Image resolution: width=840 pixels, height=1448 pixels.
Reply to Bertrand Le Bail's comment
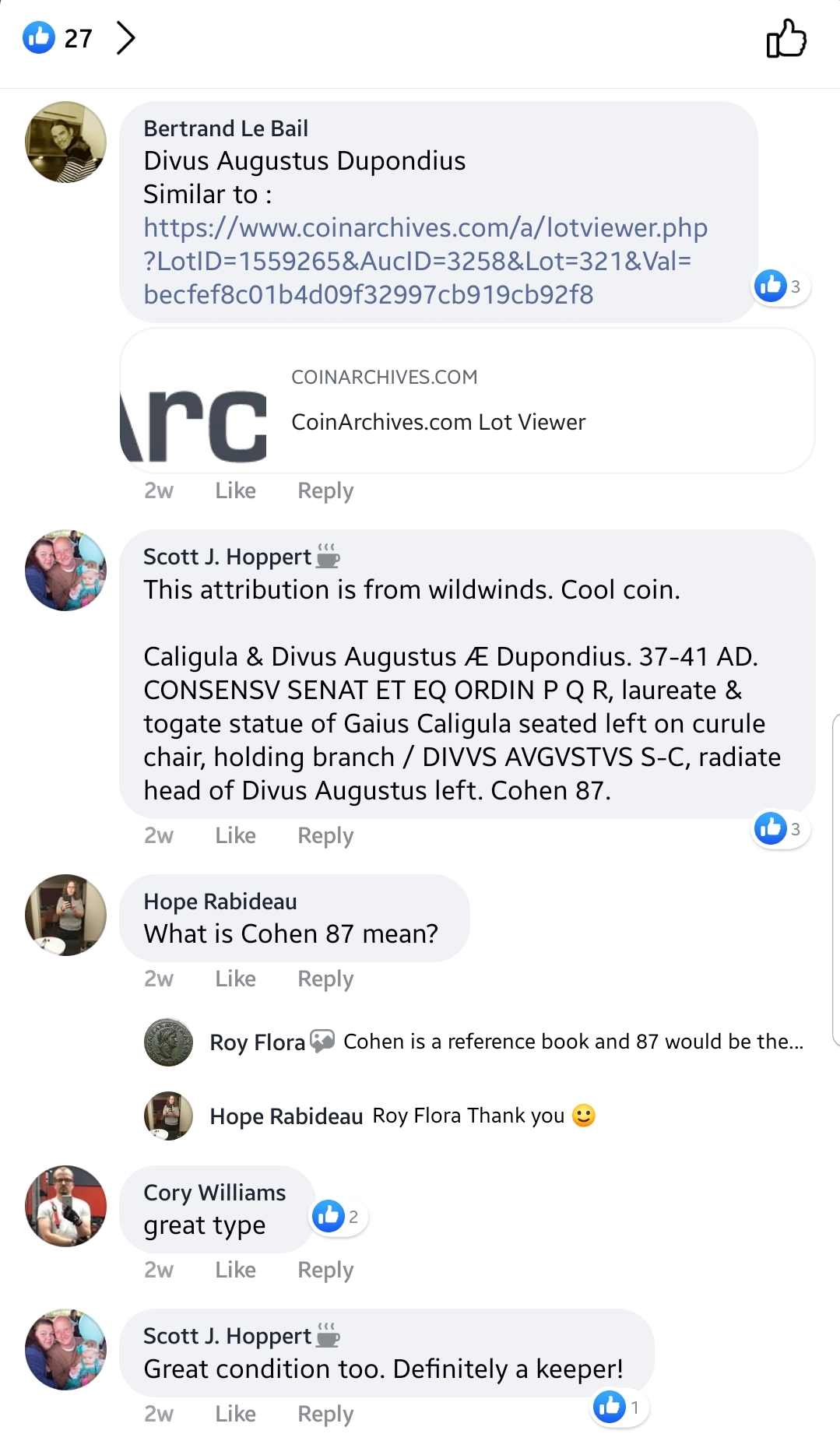tap(325, 490)
